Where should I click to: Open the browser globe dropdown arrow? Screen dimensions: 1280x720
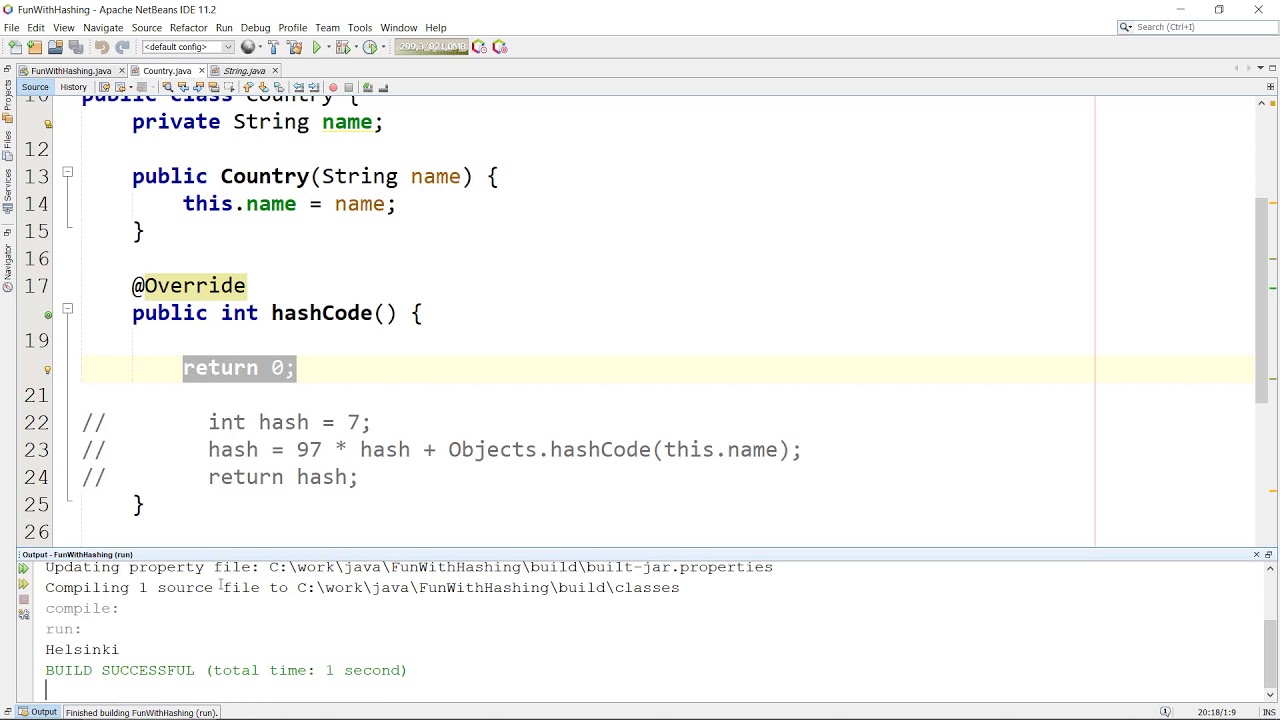260,47
